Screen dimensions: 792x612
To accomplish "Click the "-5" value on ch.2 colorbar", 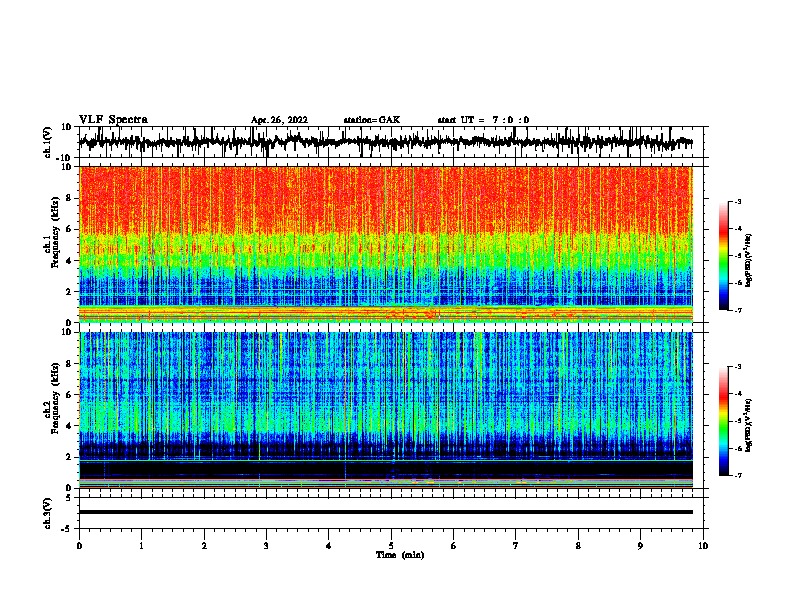I will coord(737,421).
